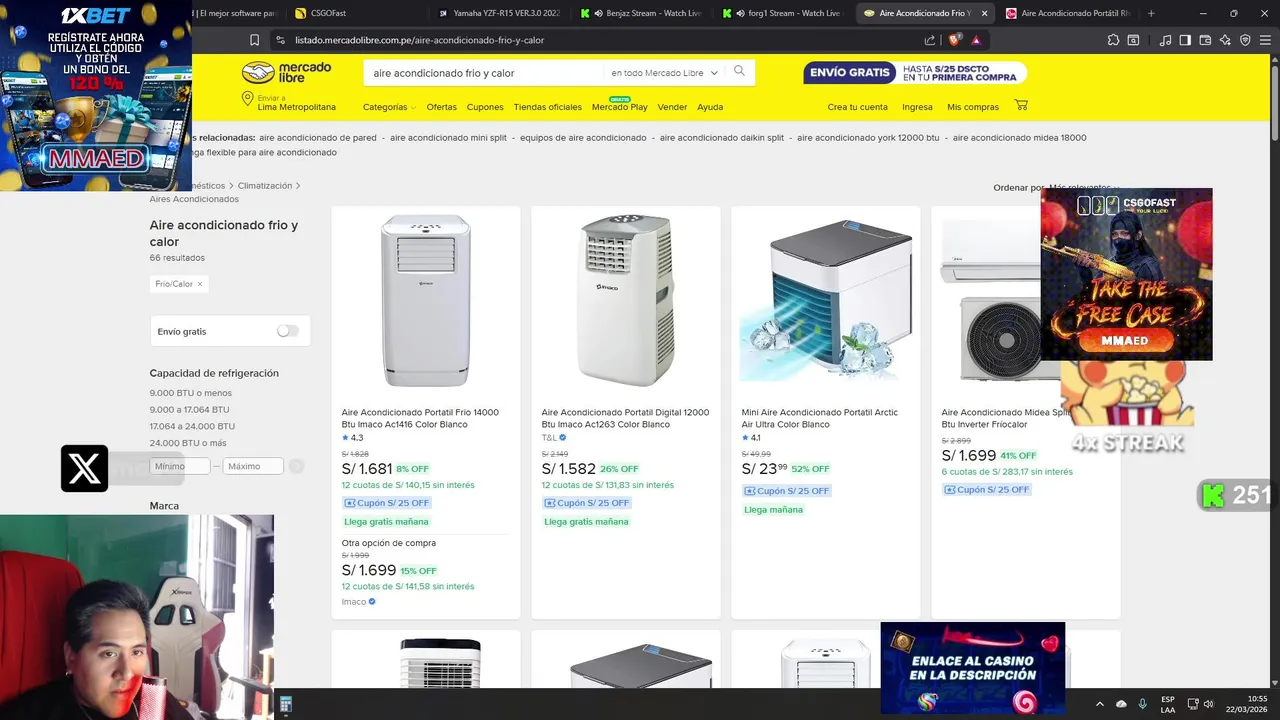The image size is (1280, 720).
Task: Open calculator app in taskbar
Action: (286, 705)
